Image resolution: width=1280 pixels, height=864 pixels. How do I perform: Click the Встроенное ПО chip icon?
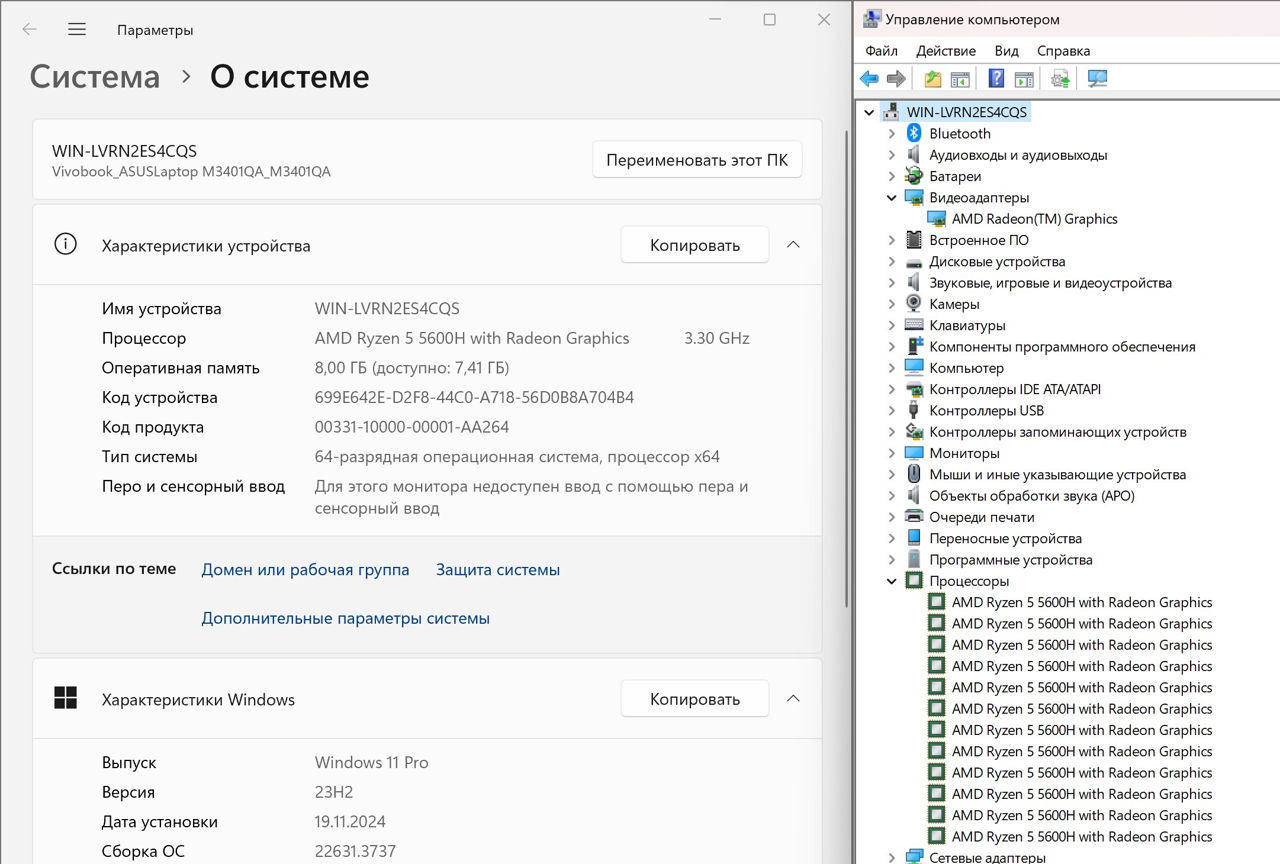coord(913,240)
